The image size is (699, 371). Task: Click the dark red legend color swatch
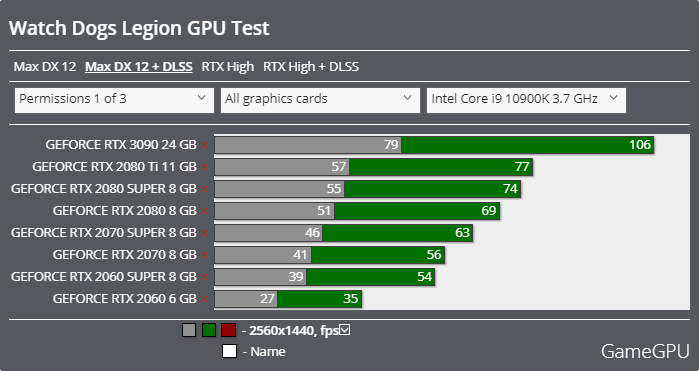pos(229,330)
